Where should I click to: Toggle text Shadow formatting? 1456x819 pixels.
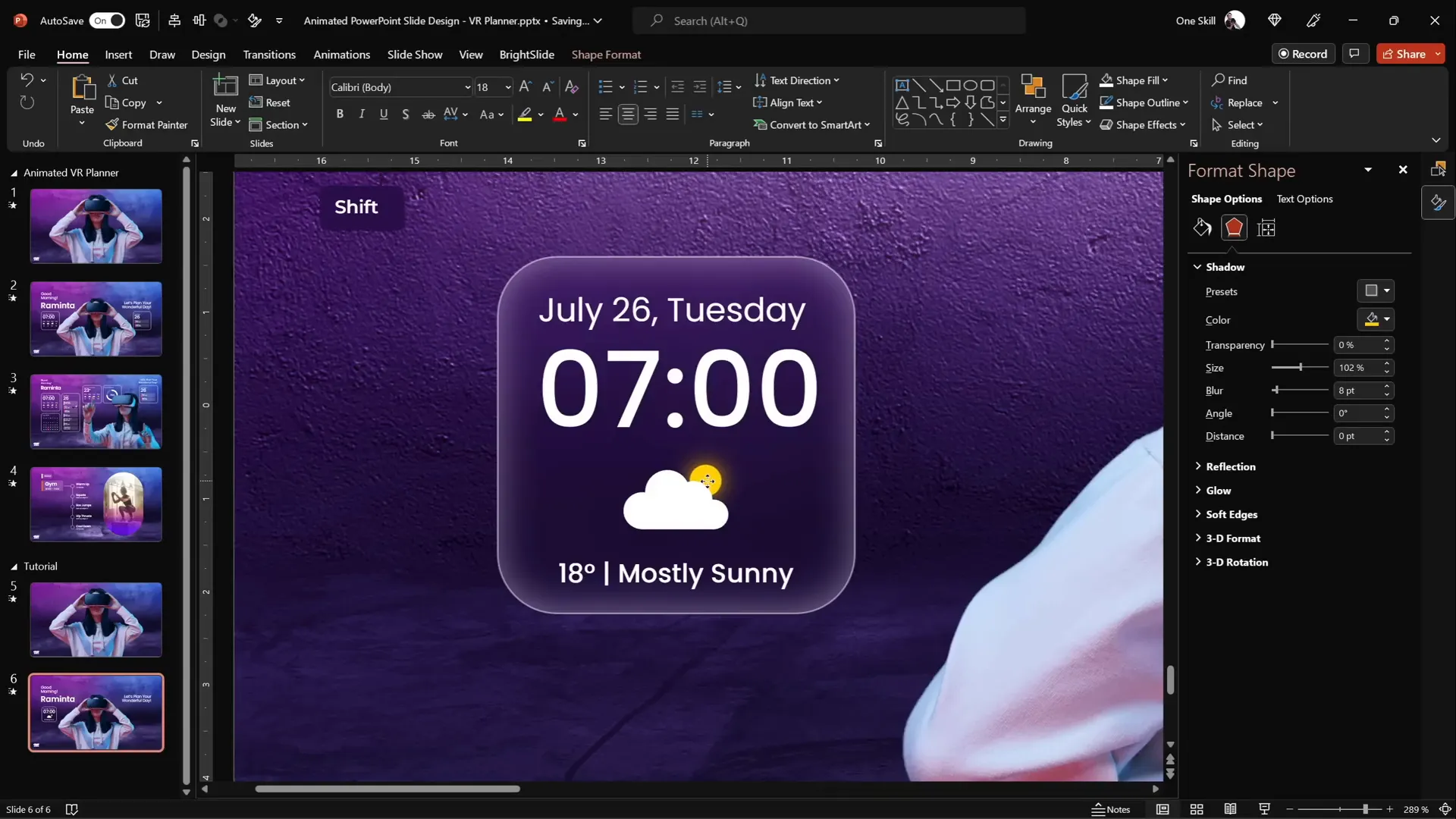pyautogui.click(x=406, y=115)
